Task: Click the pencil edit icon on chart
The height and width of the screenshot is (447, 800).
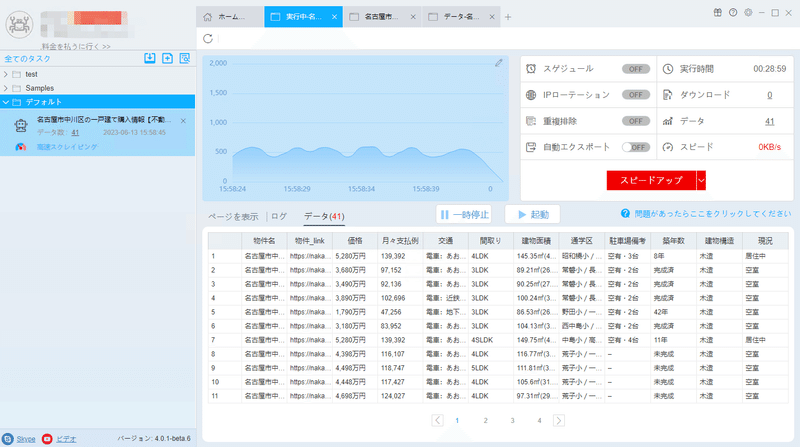Action: (498, 63)
